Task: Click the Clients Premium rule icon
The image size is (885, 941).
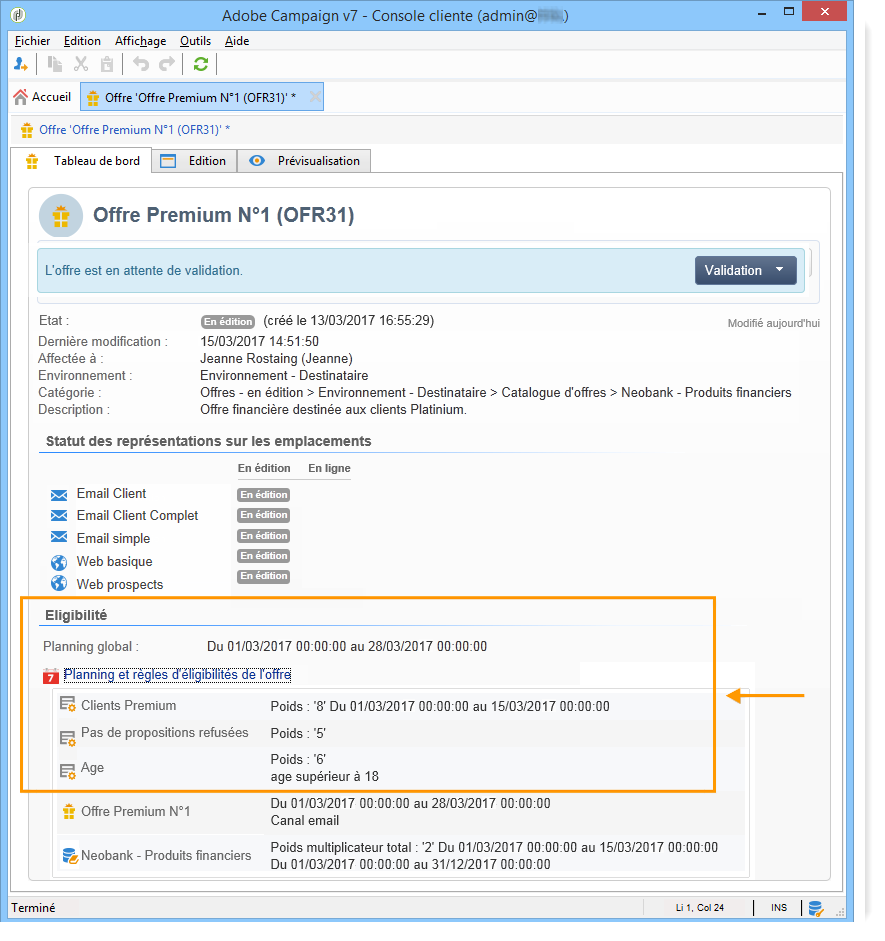Action: [67, 705]
